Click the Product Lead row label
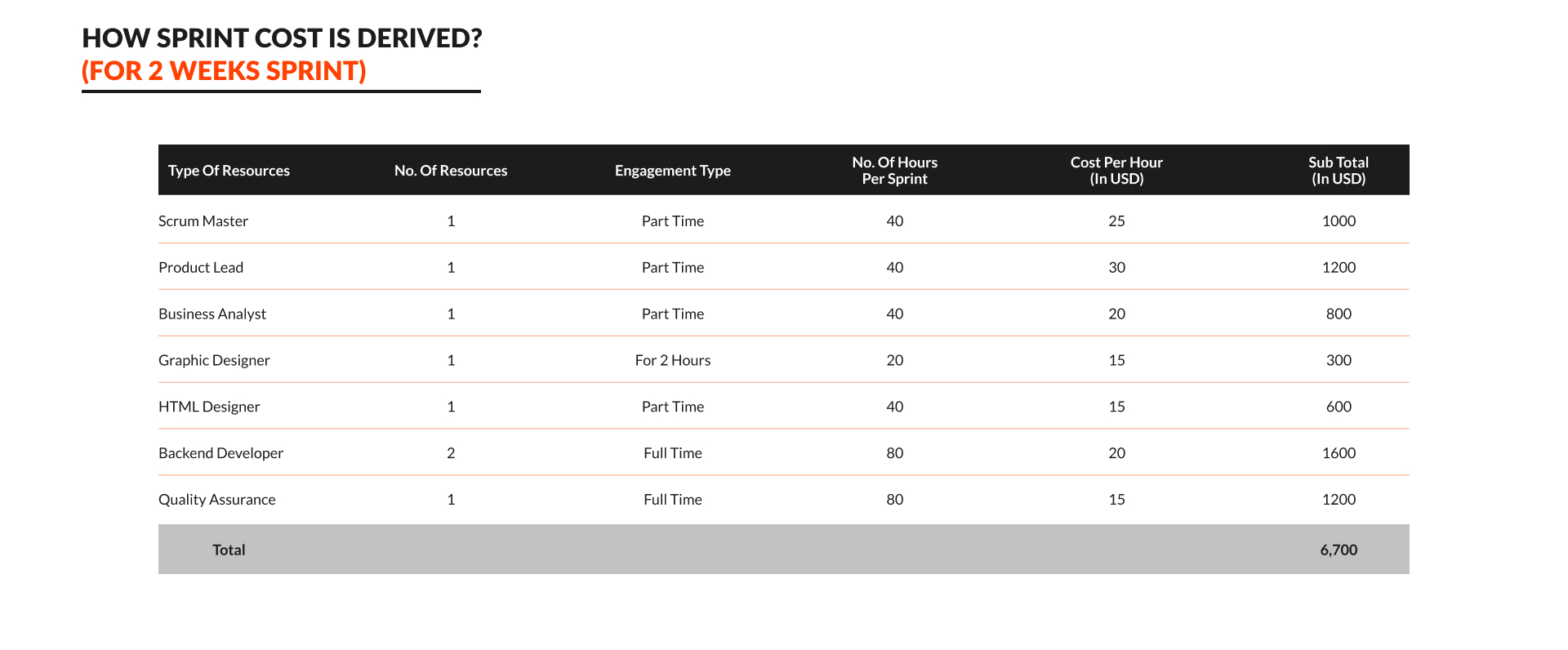This screenshot has width=1568, height=650. [201, 268]
